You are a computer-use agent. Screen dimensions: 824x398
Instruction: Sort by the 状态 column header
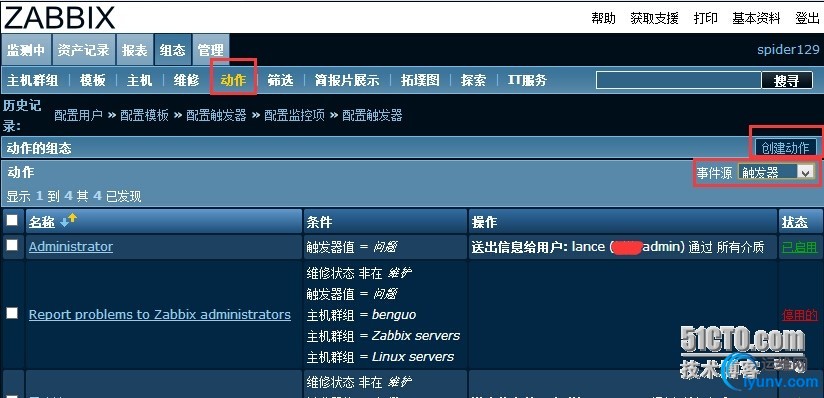coord(795,222)
